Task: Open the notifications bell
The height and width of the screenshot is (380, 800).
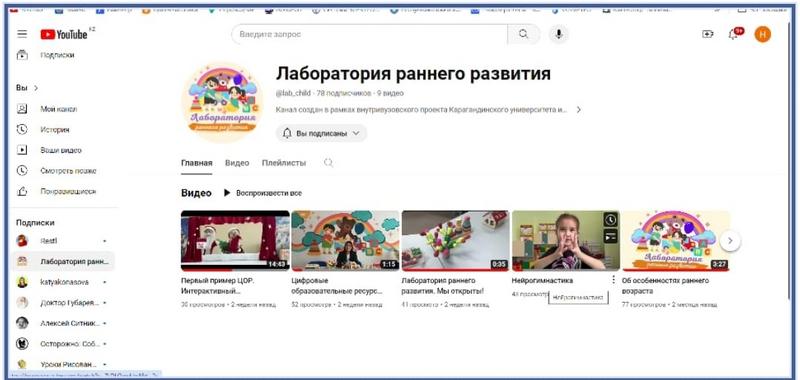Action: pyautogui.click(x=734, y=34)
